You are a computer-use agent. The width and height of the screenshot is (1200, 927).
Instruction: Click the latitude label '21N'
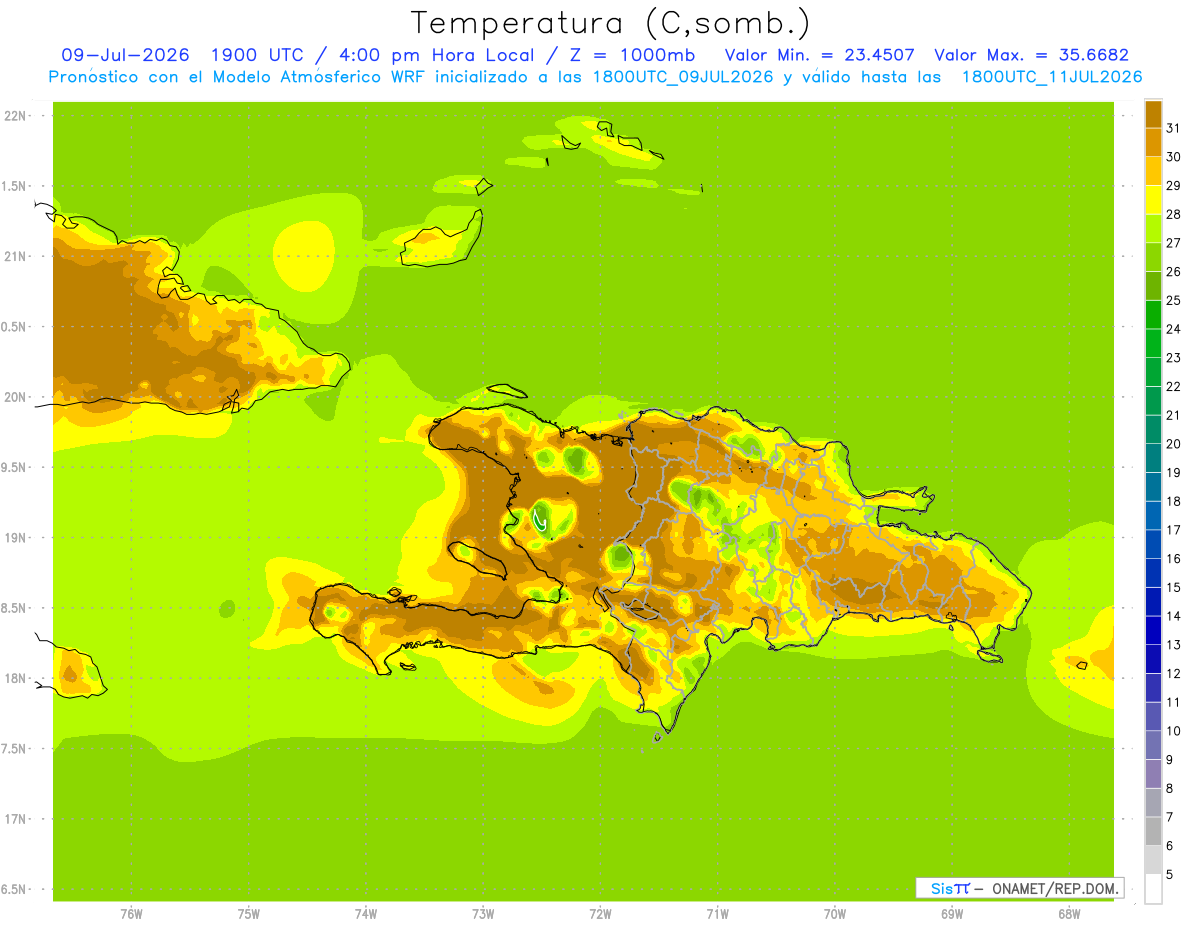coord(15,256)
